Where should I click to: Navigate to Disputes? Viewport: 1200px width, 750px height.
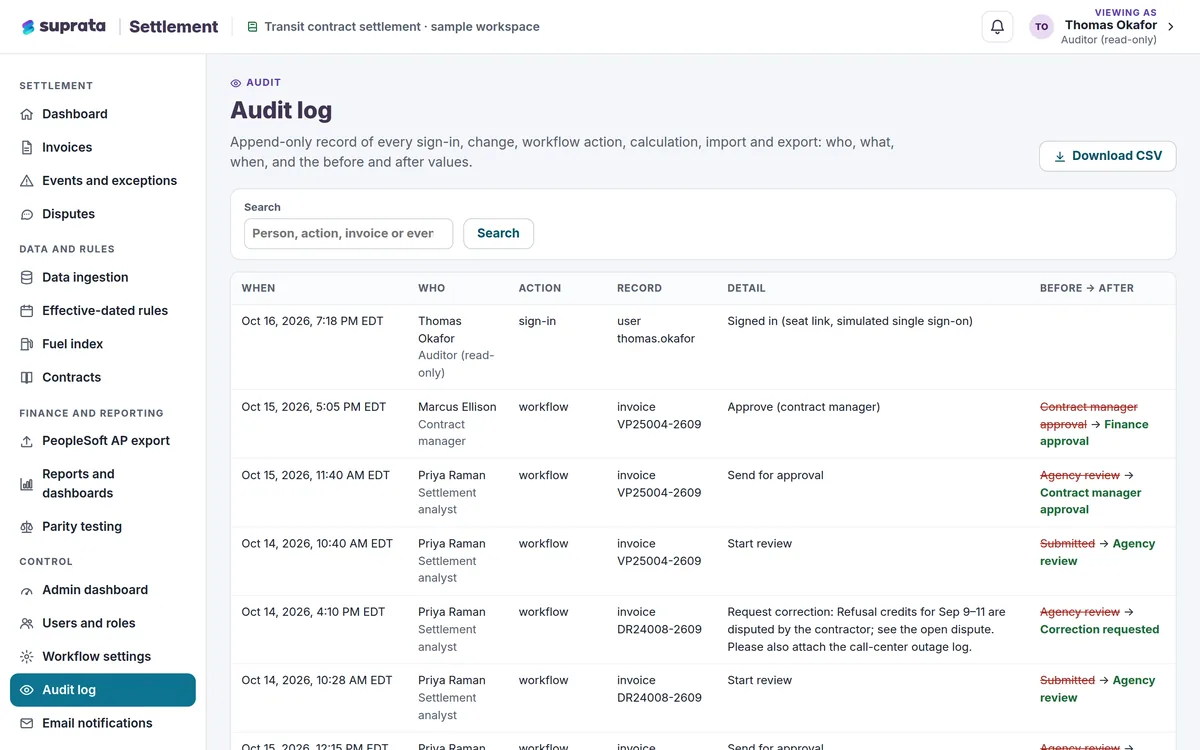pyautogui.click(x=103, y=214)
